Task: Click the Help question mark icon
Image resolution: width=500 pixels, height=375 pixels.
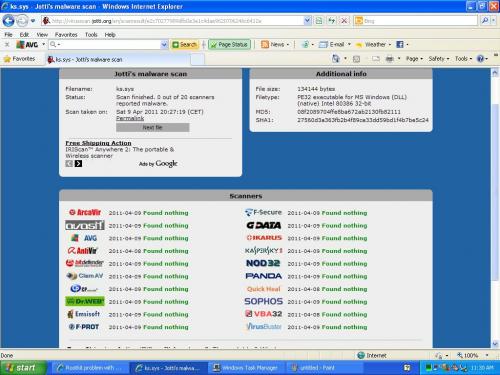Action: click(480, 59)
